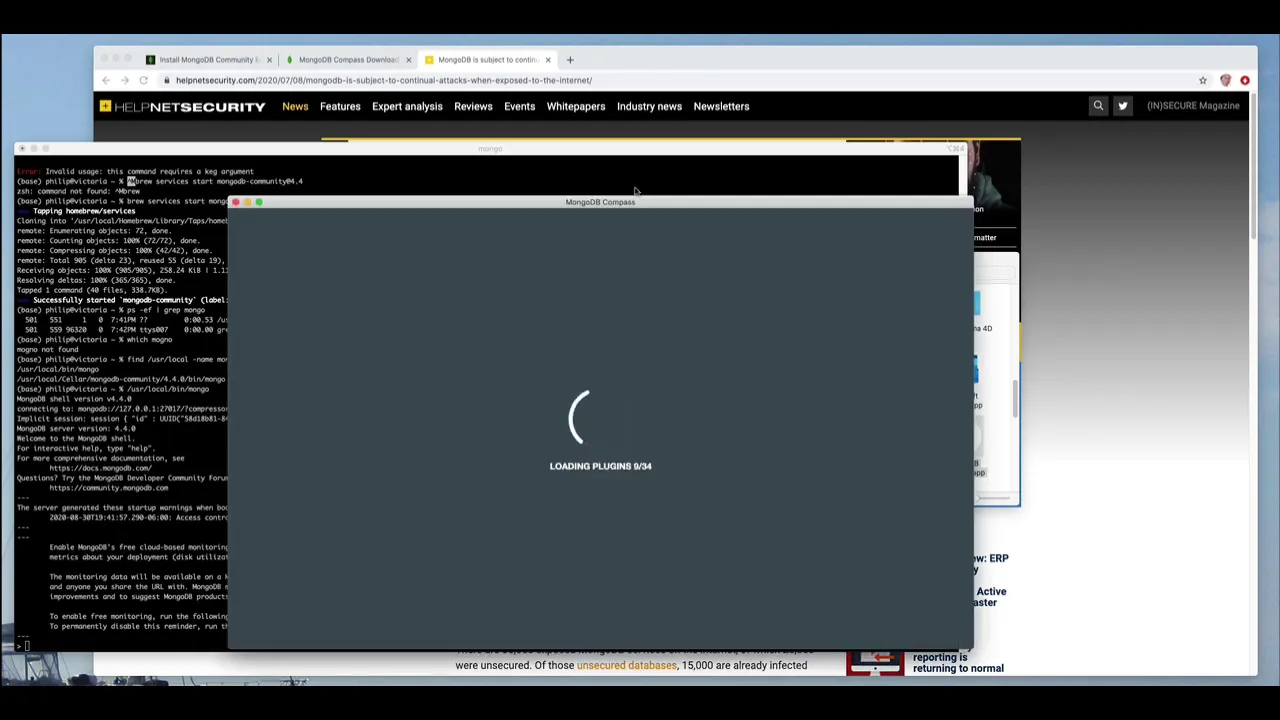Select the 'MongoDB is subject to' tab
This screenshot has width=1280, height=720.
click(487, 60)
